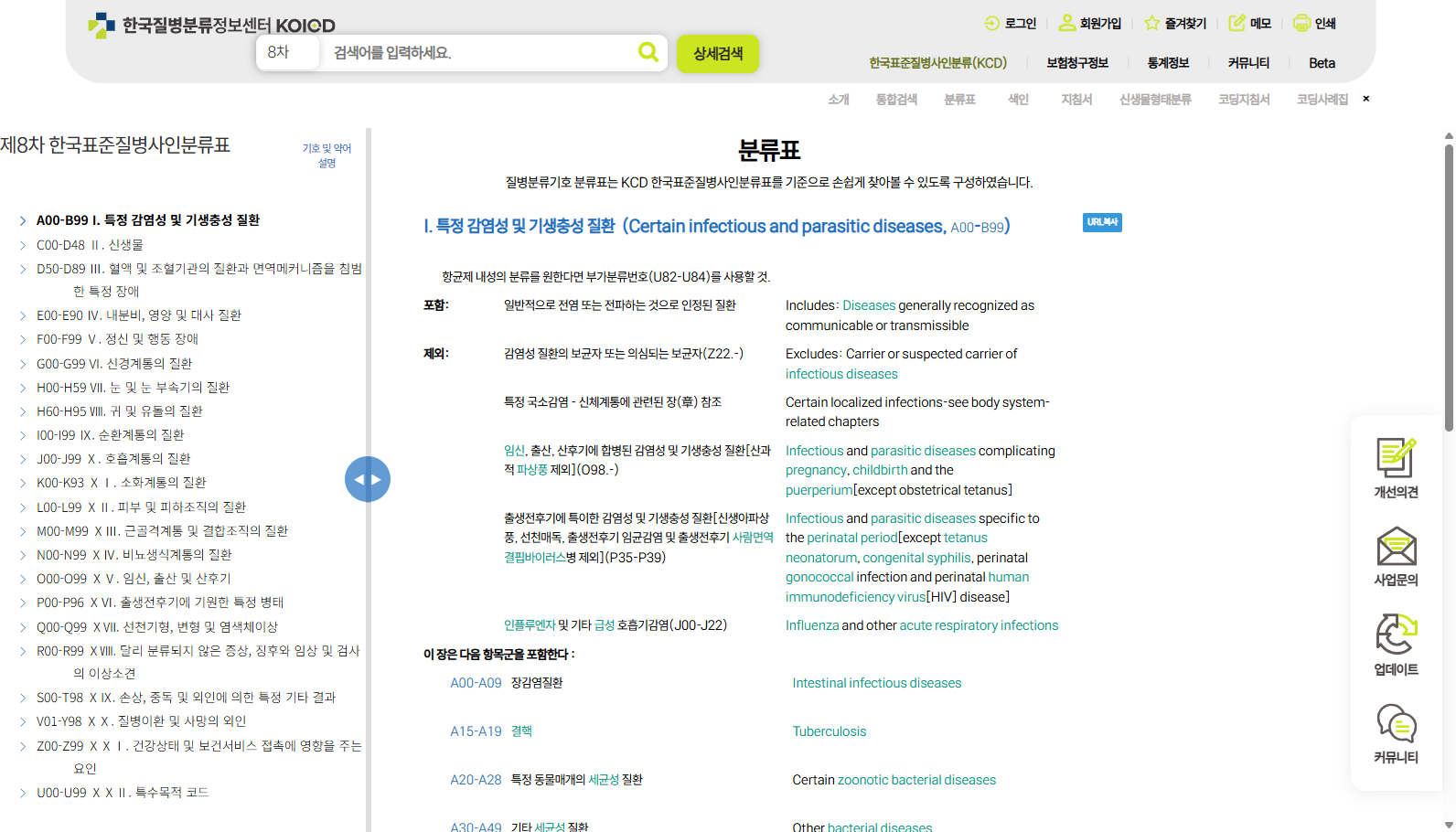This screenshot has width=1456, height=832.
Task: Open 개선의견 feedback icon in side panel
Action: (x=1396, y=458)
